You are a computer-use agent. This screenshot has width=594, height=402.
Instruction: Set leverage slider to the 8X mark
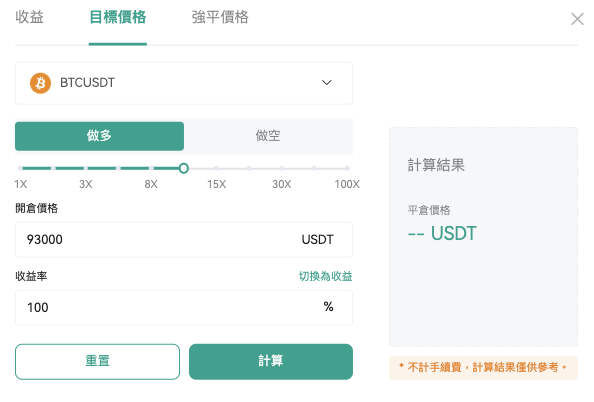151,168
